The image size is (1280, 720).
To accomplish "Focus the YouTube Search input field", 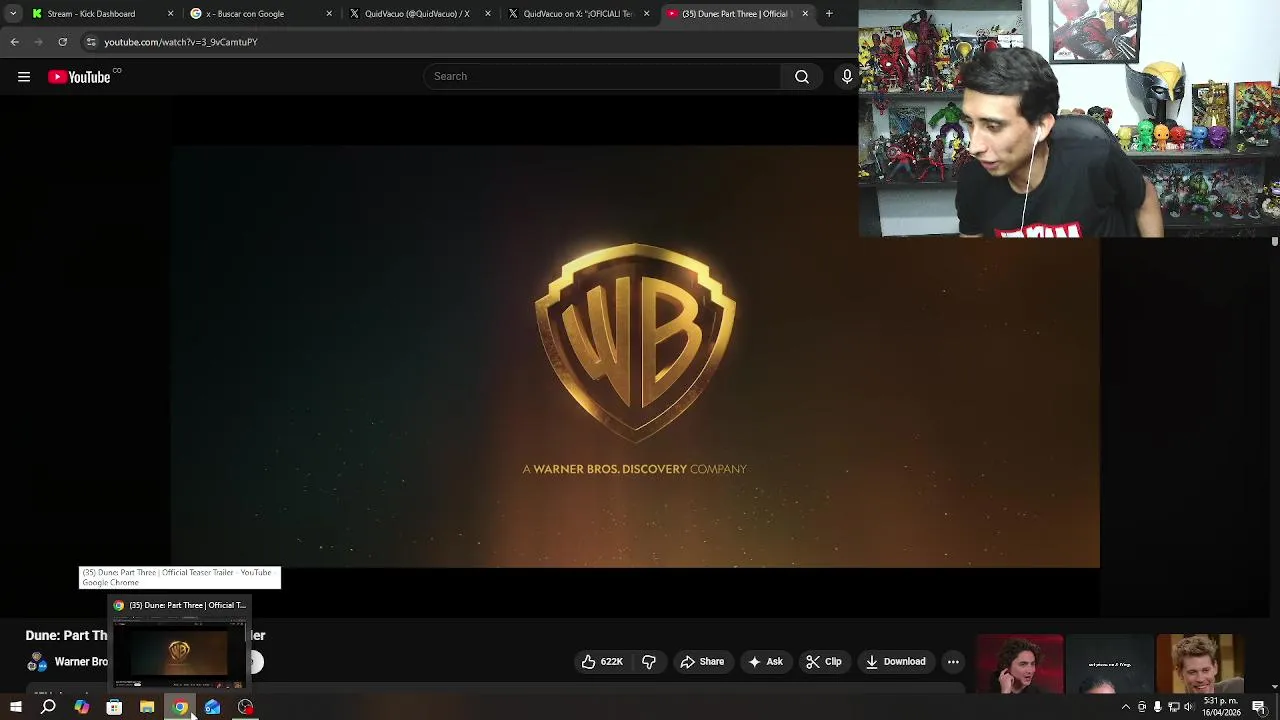I will (x=602, y=77).
